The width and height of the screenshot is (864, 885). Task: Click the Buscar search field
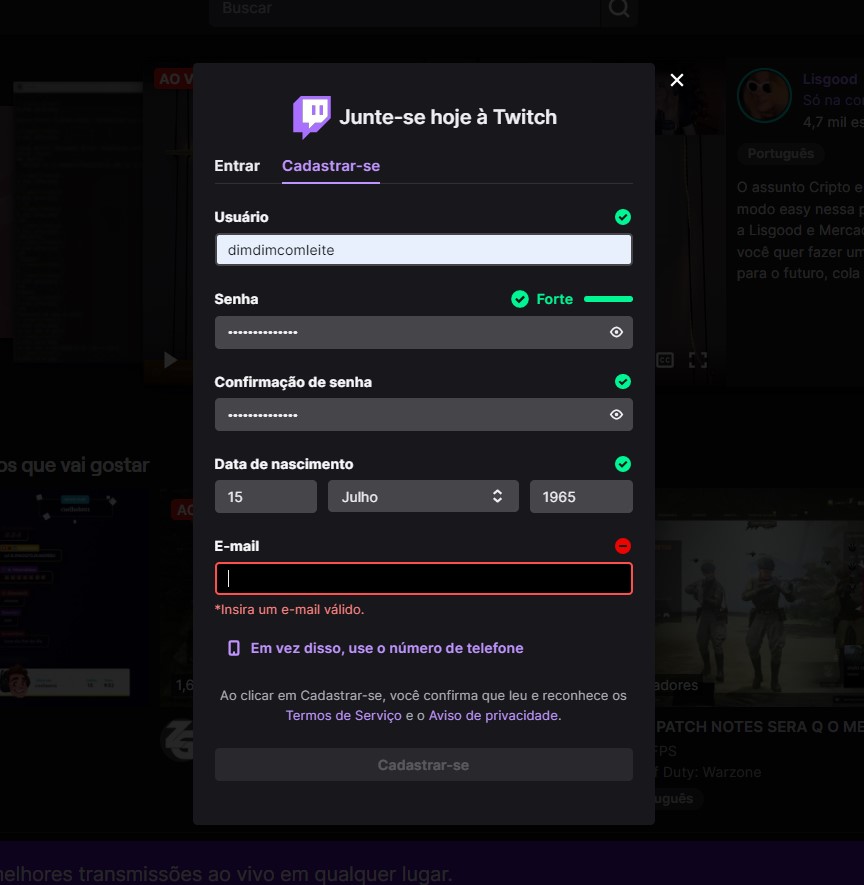(405, 9)
